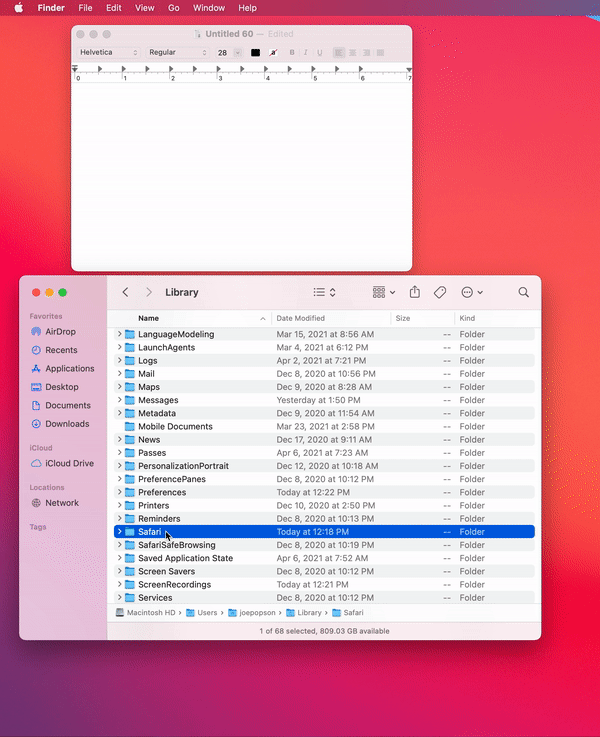The image size is (600, 737).
Task: Open the File menu
Action: pyautogui.click(x=85, y=8)
